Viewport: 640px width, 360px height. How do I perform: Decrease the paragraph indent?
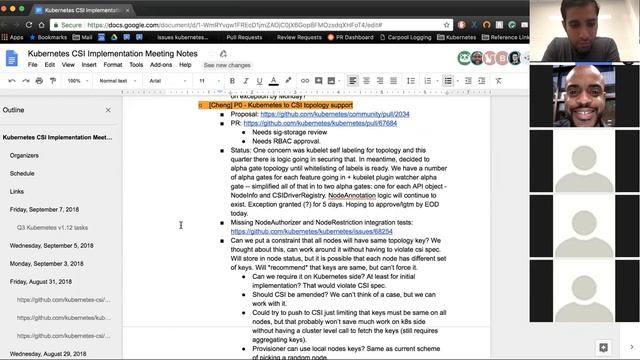[x=468, y=81]
